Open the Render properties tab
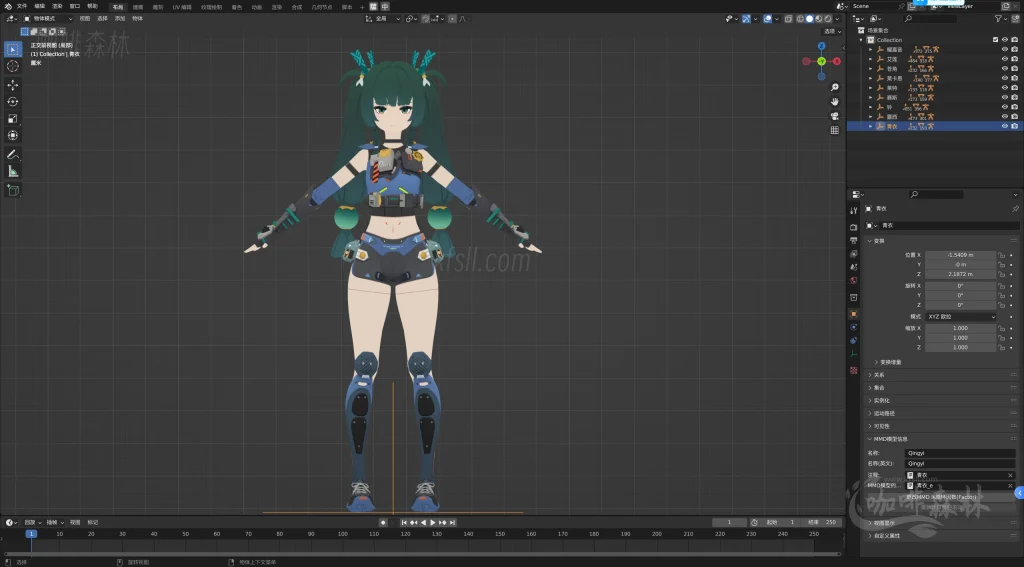The width and height of the screenshot is (1024, 567). tap(854, 227)
